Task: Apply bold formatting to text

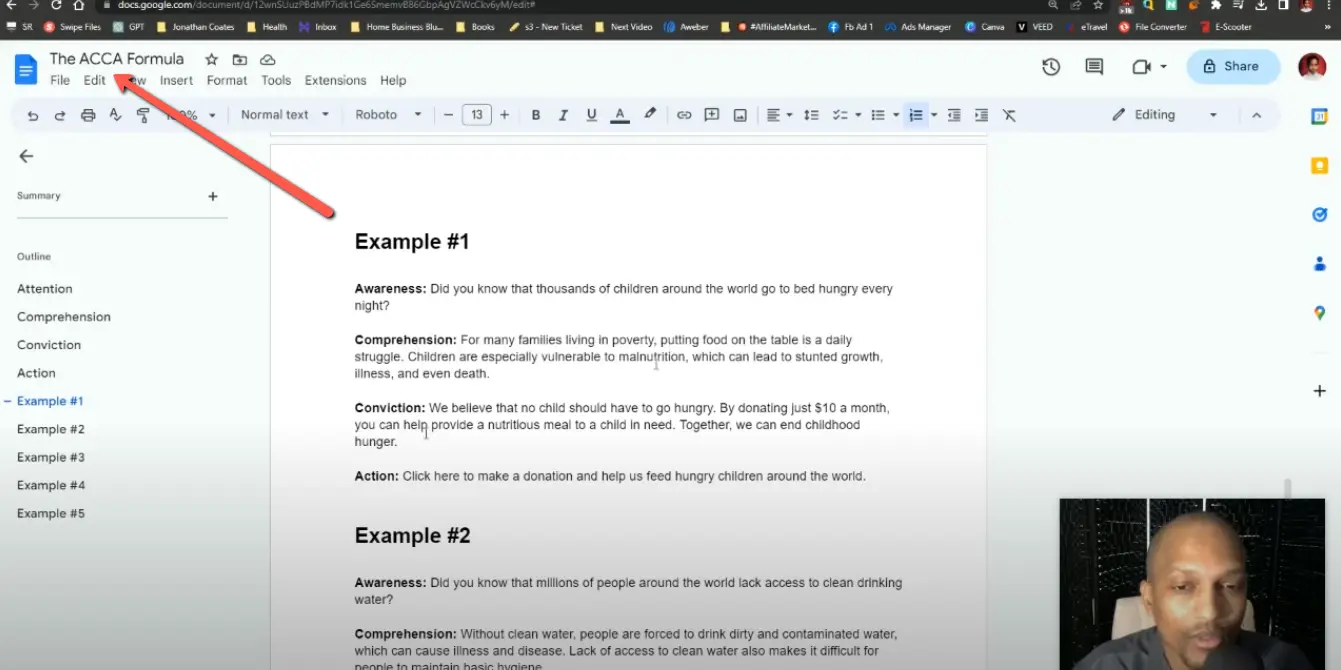Action: 535,114
